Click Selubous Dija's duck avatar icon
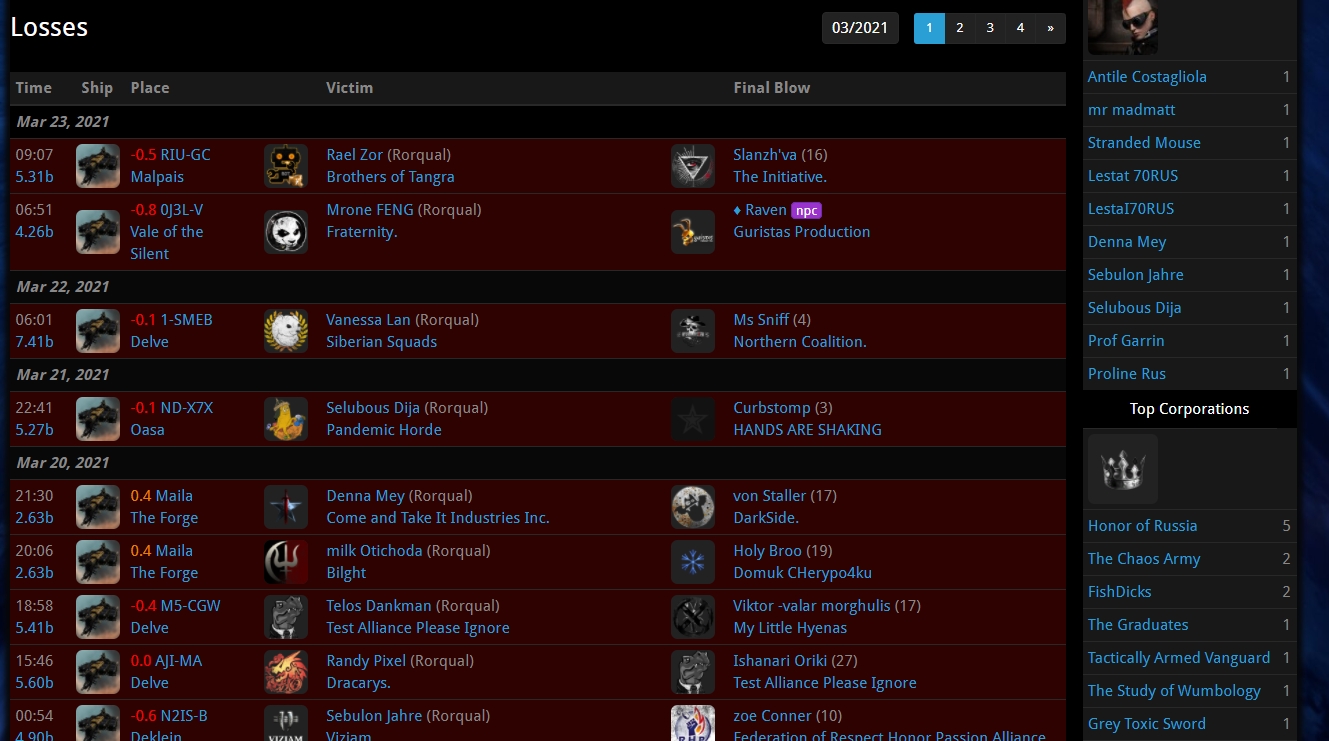This screenshot has height=741, width=1329. [286, 419]
